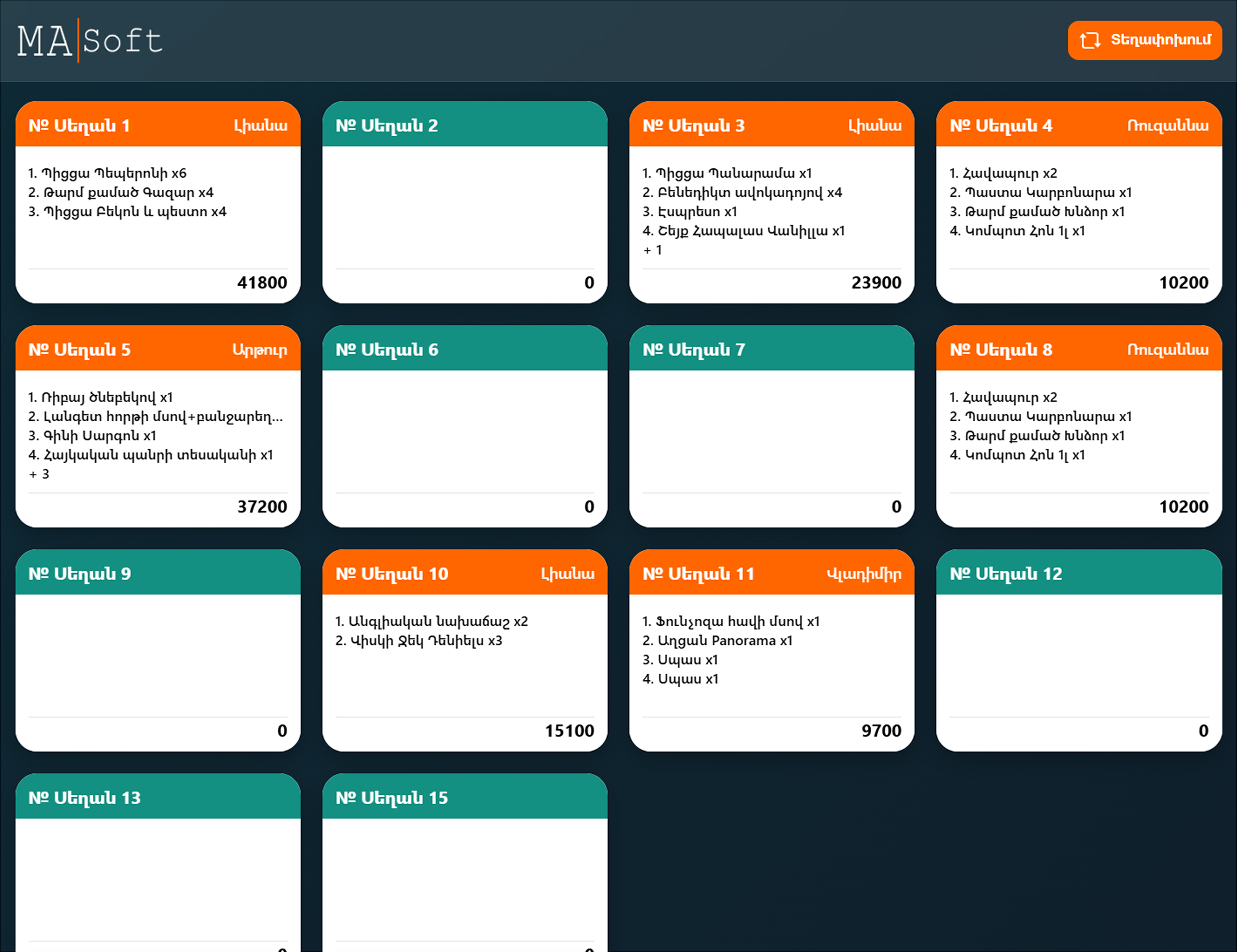Click item Ֆունչոզա հավի մսով x1

click(x=731, y=622)
